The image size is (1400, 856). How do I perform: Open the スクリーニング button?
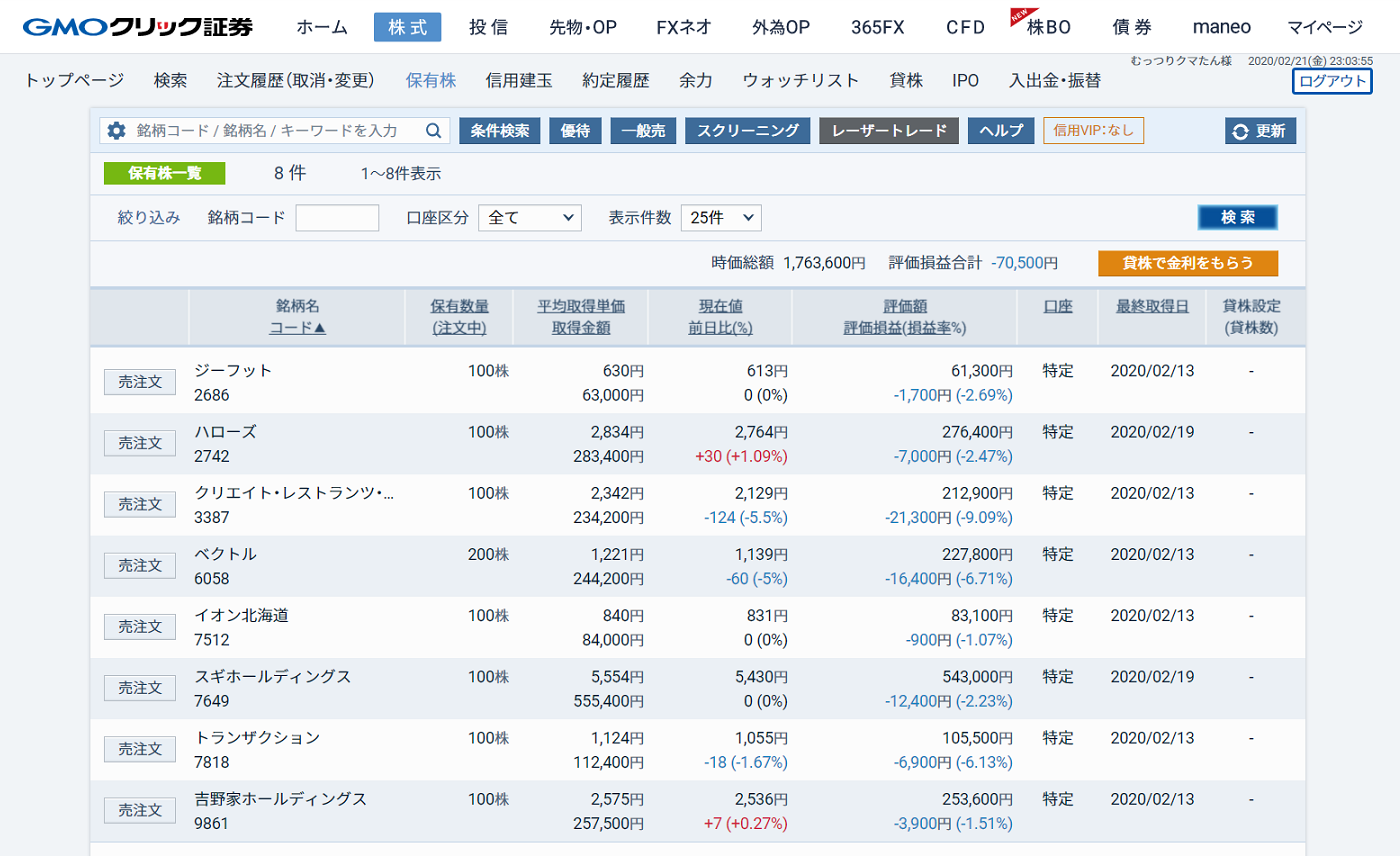pos(747,131)
